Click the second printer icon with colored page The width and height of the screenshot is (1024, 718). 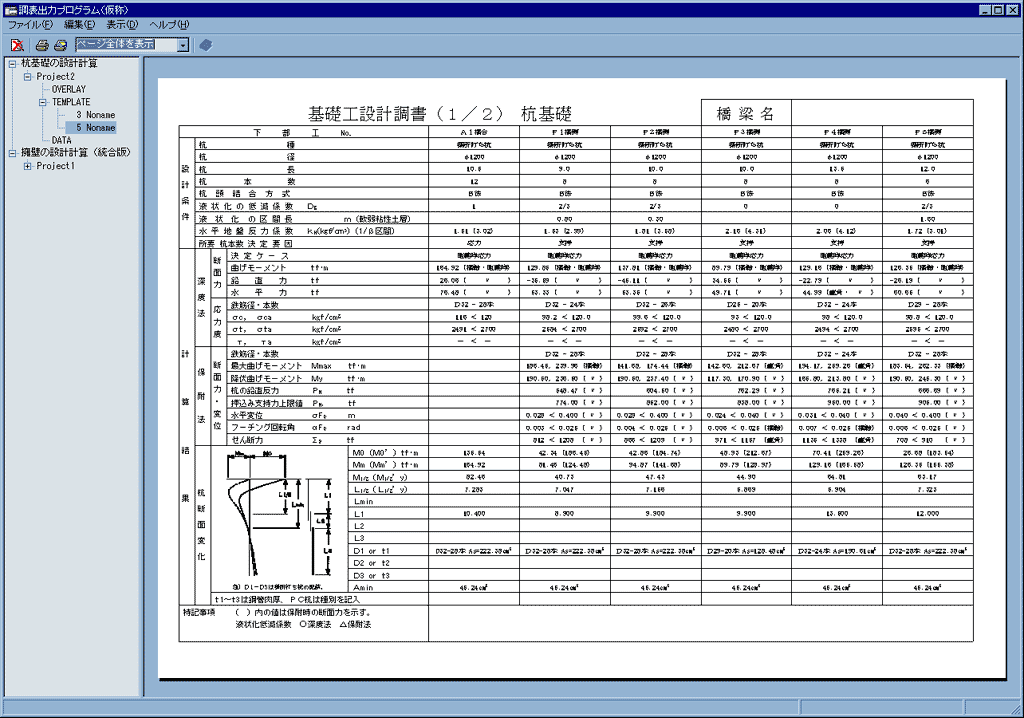click(x=60, y=44)
